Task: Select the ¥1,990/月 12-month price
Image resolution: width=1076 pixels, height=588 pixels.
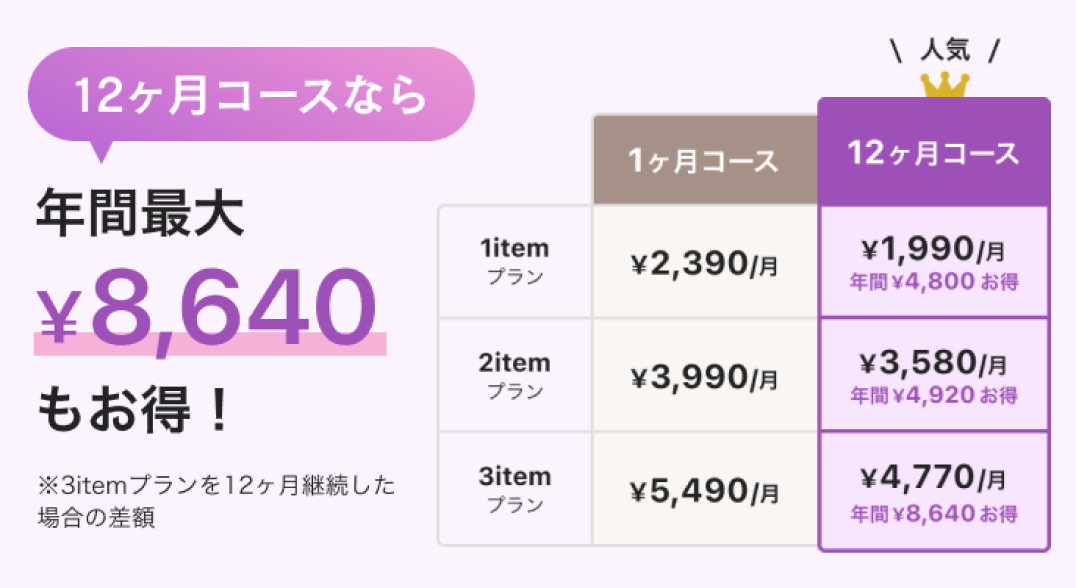Action: pyautogui.click(x=933, y=249)
